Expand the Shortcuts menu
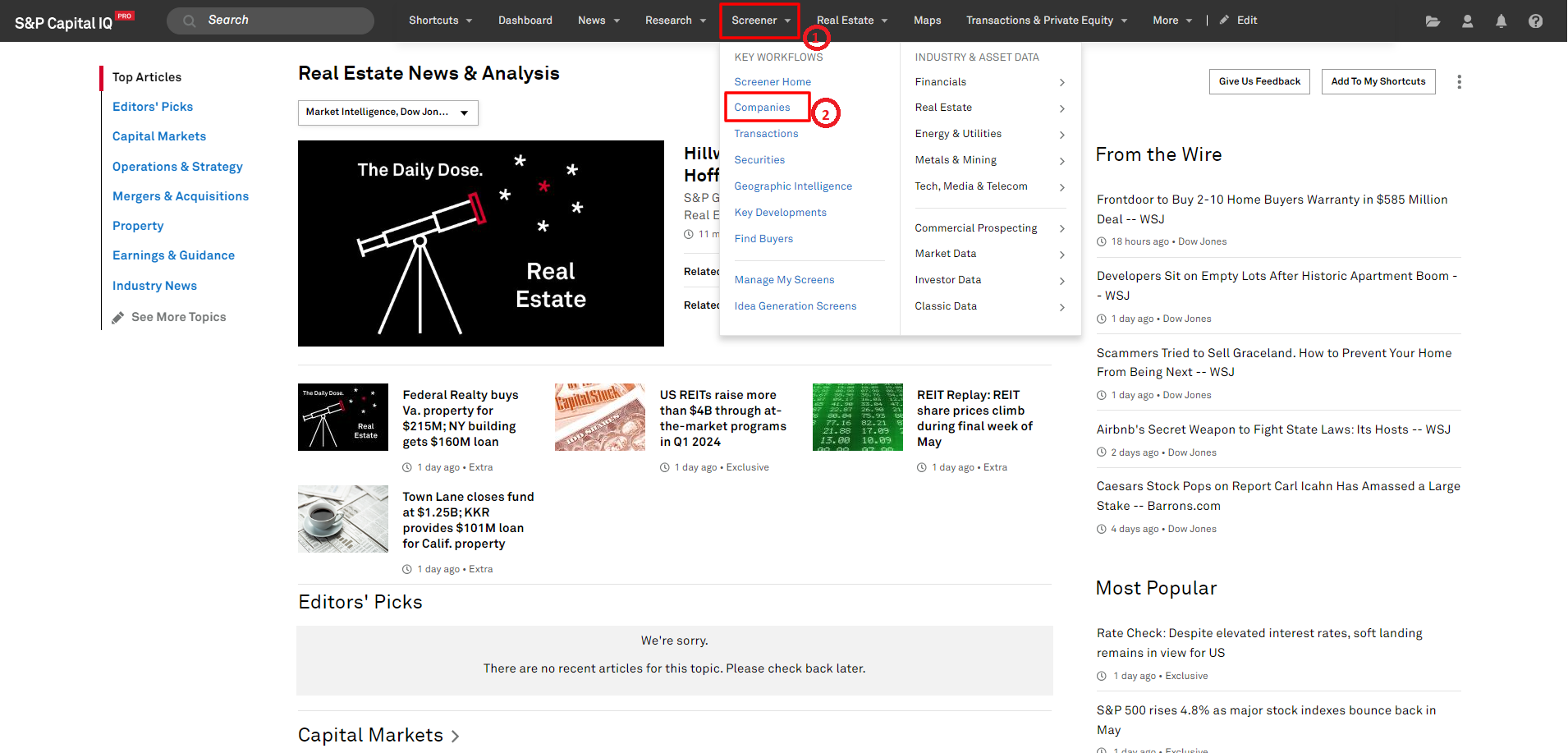 [440, 21]
